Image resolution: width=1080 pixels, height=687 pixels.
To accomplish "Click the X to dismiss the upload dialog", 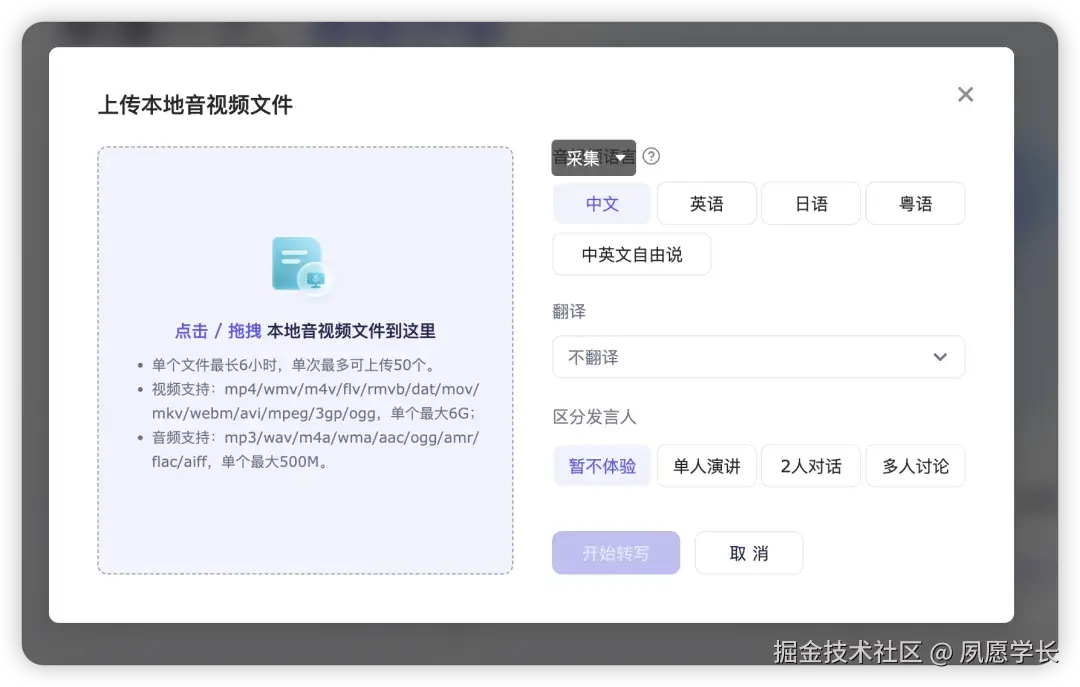I will (965, 94).
